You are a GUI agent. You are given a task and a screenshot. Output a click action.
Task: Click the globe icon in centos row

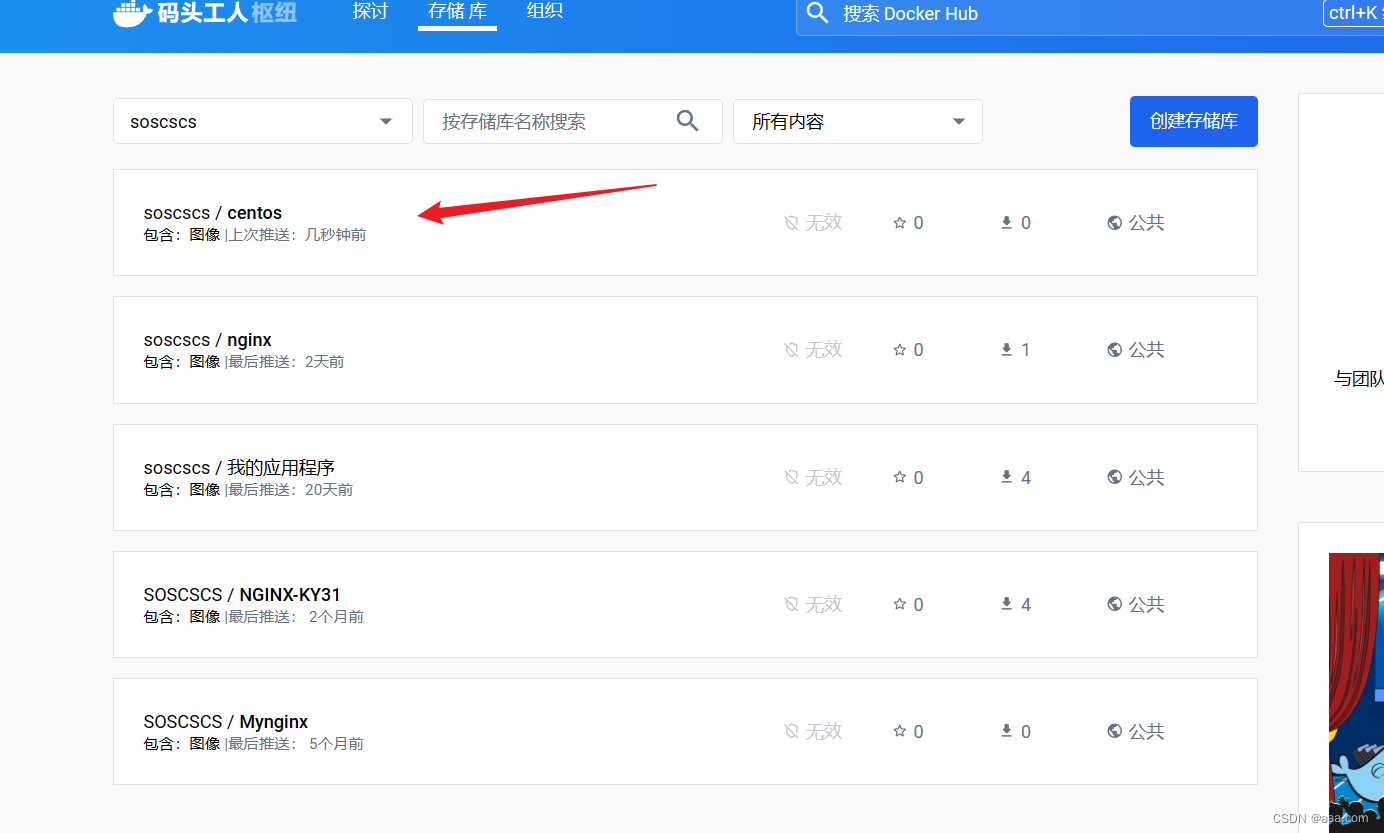coord(1115,223)
